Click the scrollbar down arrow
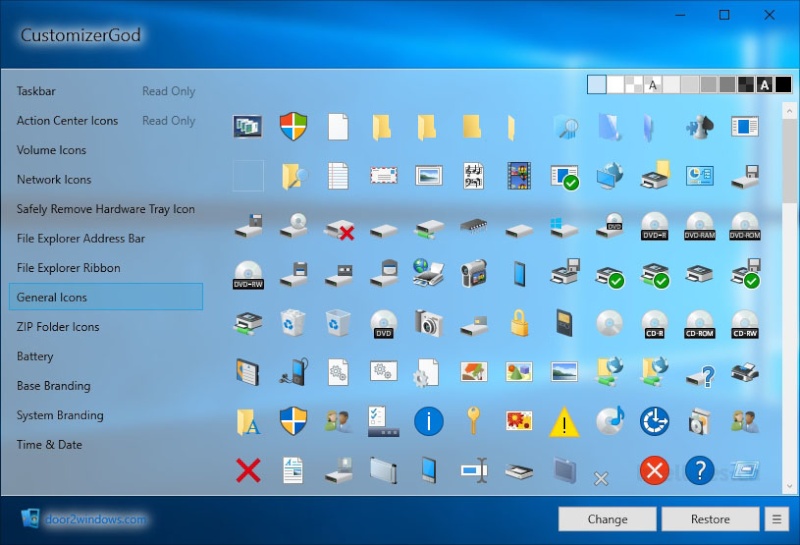This screenshot has width=800, height=545. point(789,486)
